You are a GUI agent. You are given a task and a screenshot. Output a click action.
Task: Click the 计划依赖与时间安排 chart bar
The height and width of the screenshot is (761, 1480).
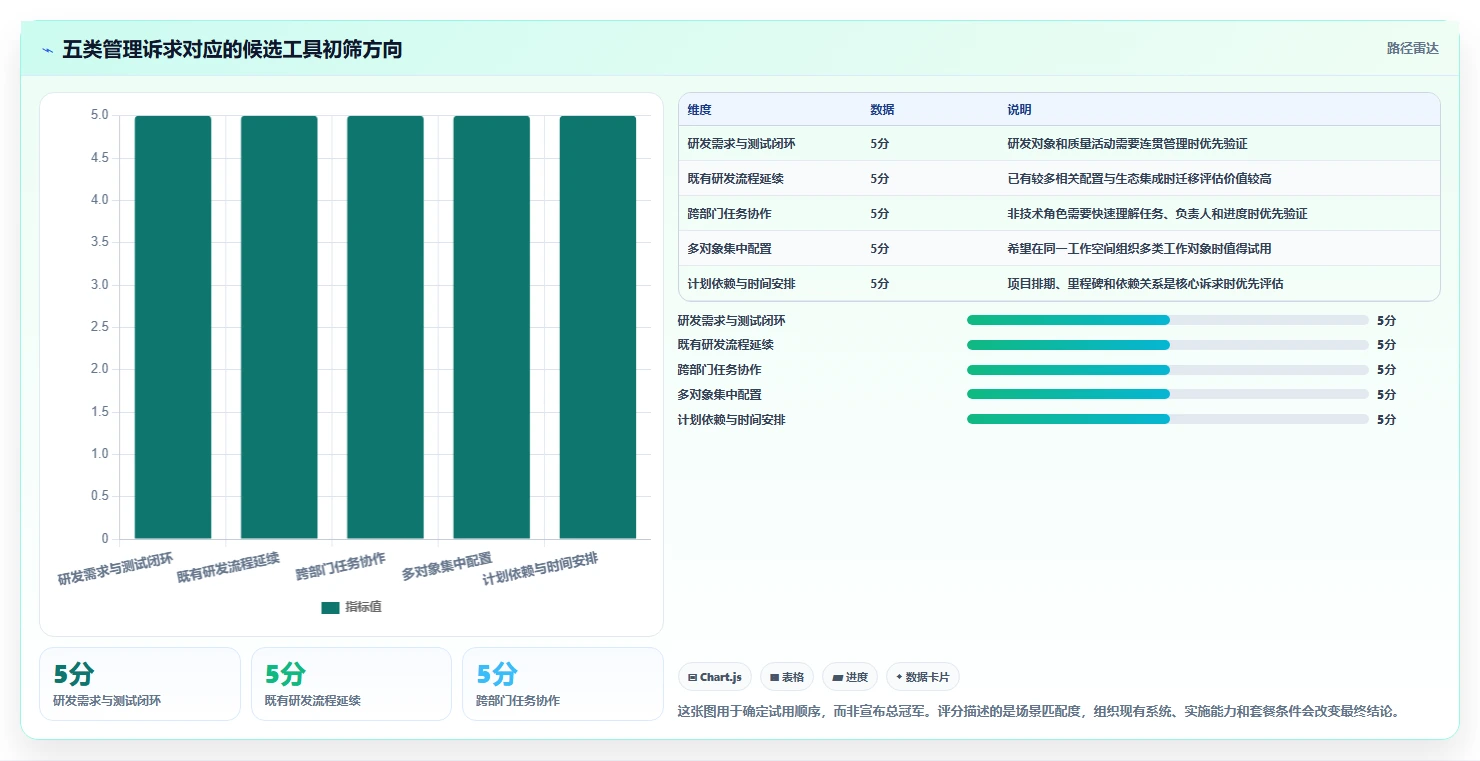(598, 327)
